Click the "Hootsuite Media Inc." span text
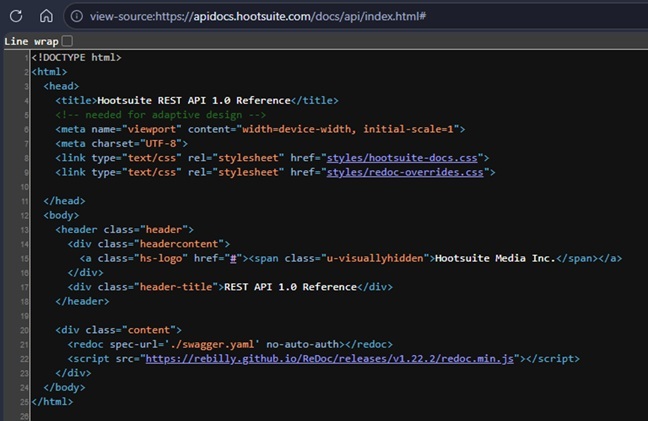The width and height of the screenshot is (648, 421). click(x=496, y=258)
